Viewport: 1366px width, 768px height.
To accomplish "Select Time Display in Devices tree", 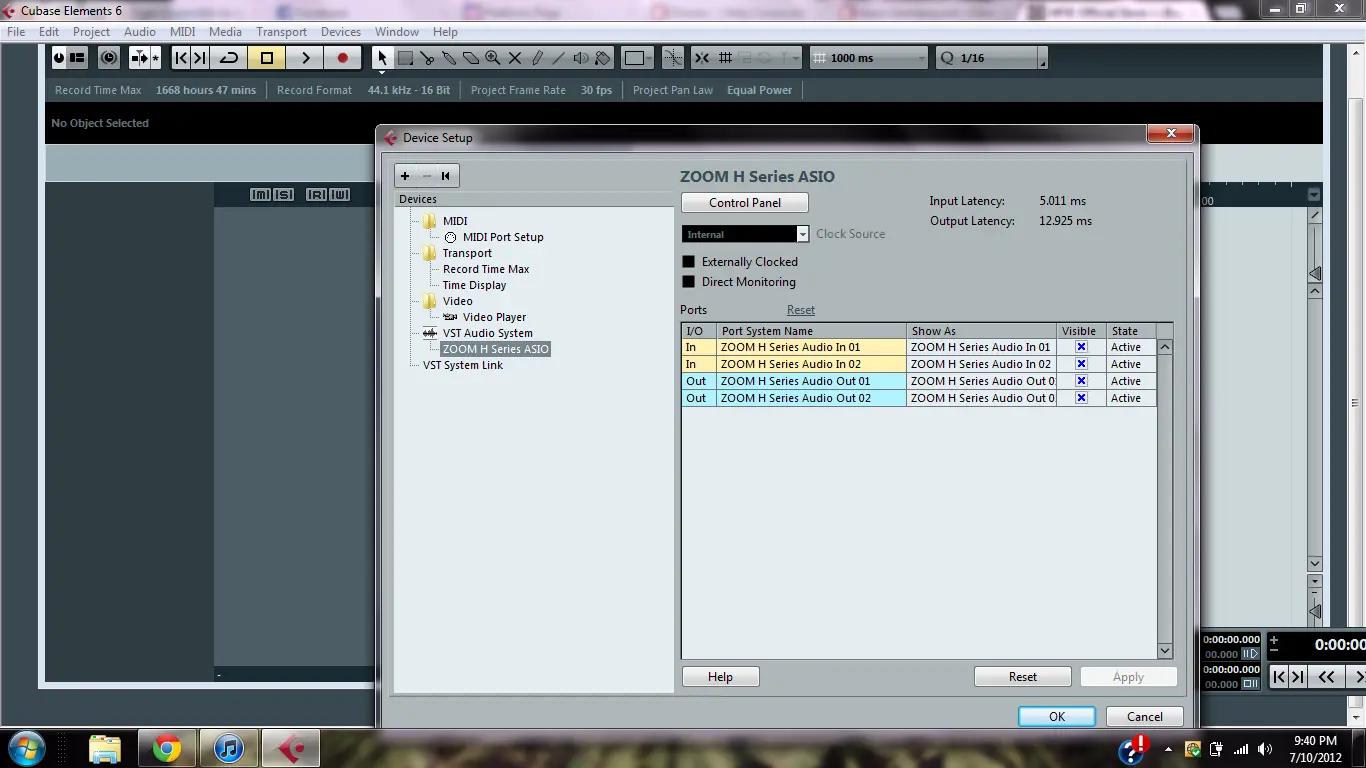I will [x=474, y=285].
